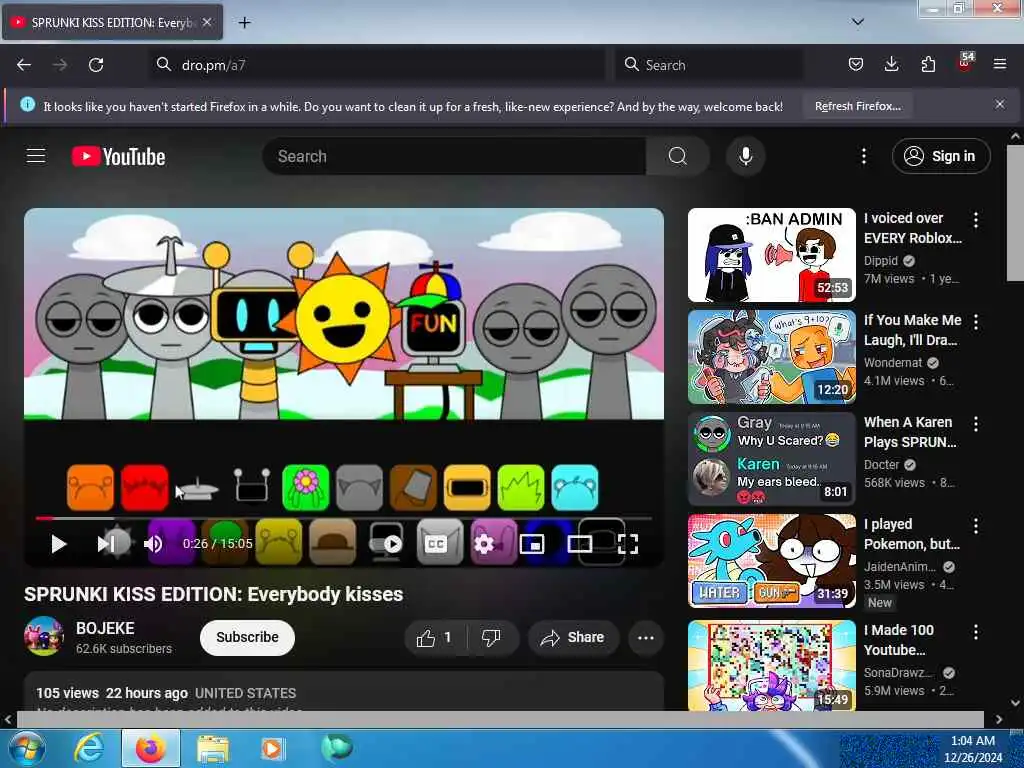Open the red extension icon with 54 badge

click(x=965, y=63)
